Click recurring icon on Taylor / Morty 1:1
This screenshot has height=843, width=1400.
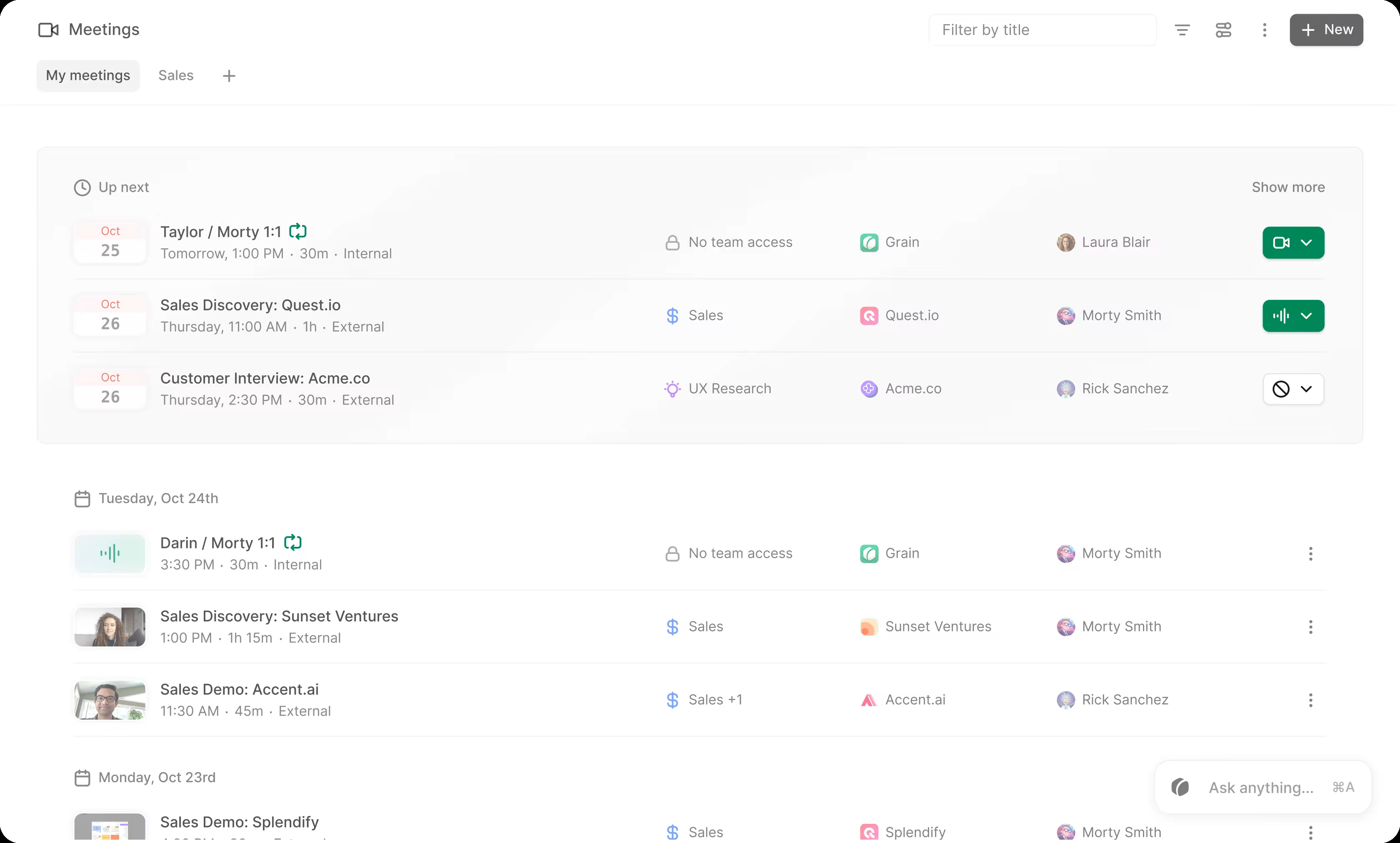(x=298, y=231)
